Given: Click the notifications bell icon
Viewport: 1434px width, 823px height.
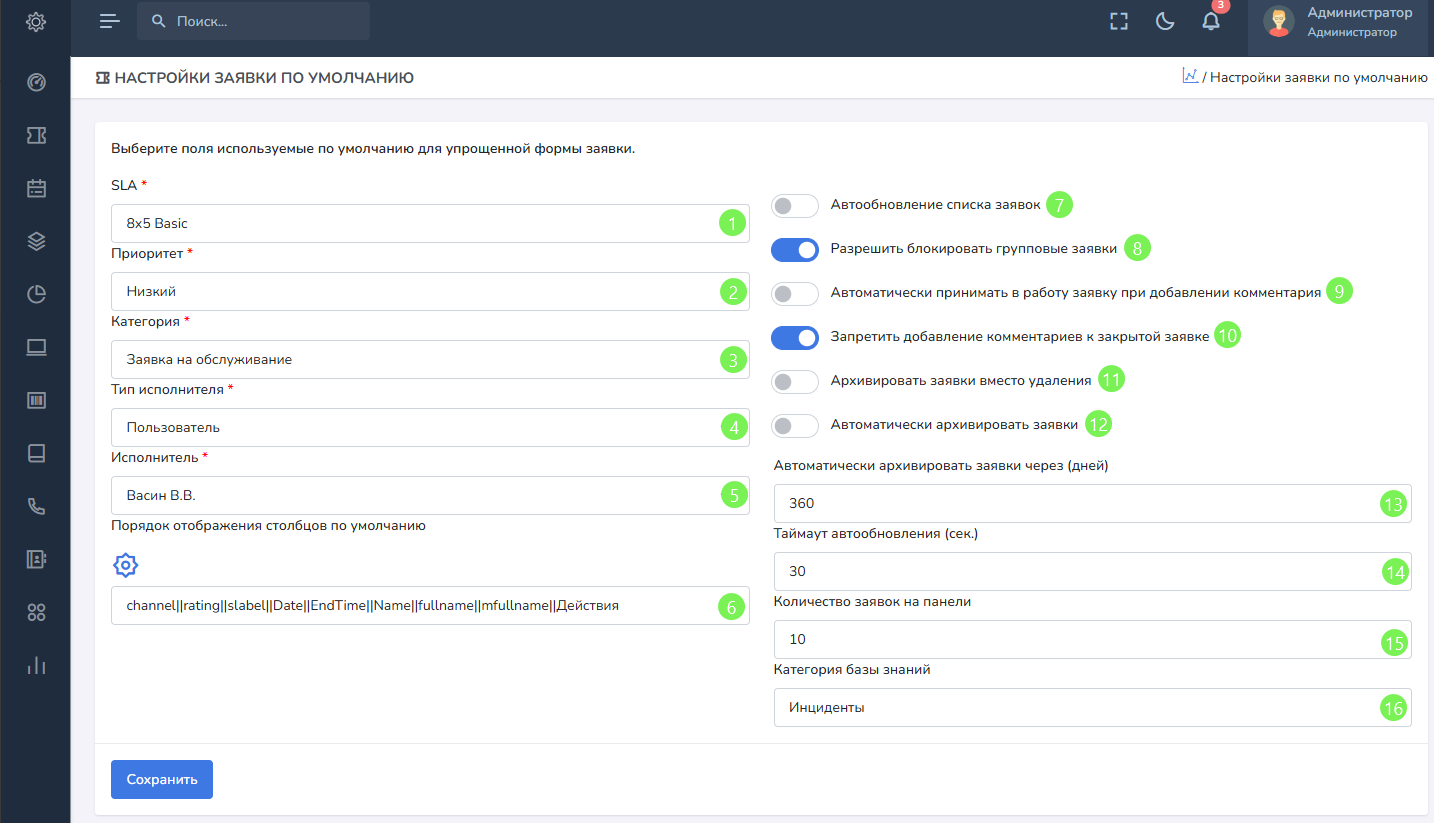Looking at the screenshot, I should click(x=1211, y=22).
